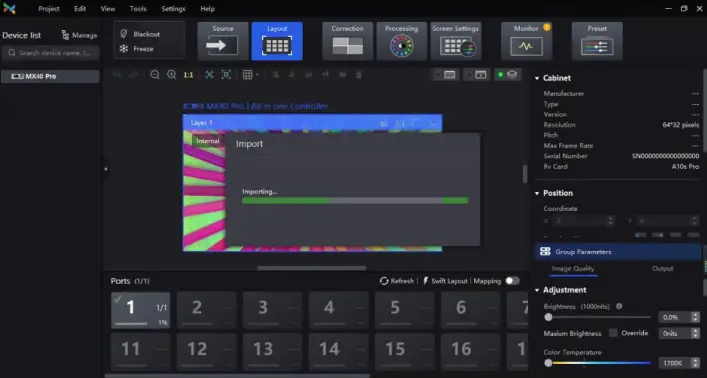
Task: Click the cabinet layers stack icon
Action: (x=512, y=75)
